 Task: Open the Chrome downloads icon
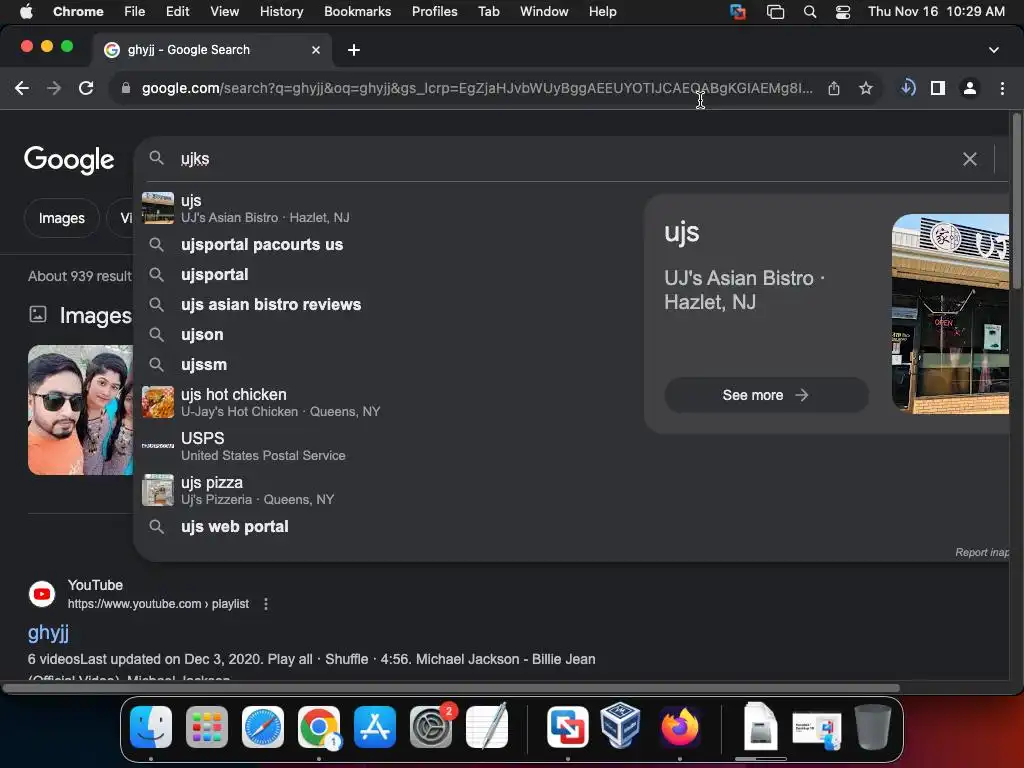[908, 88]
